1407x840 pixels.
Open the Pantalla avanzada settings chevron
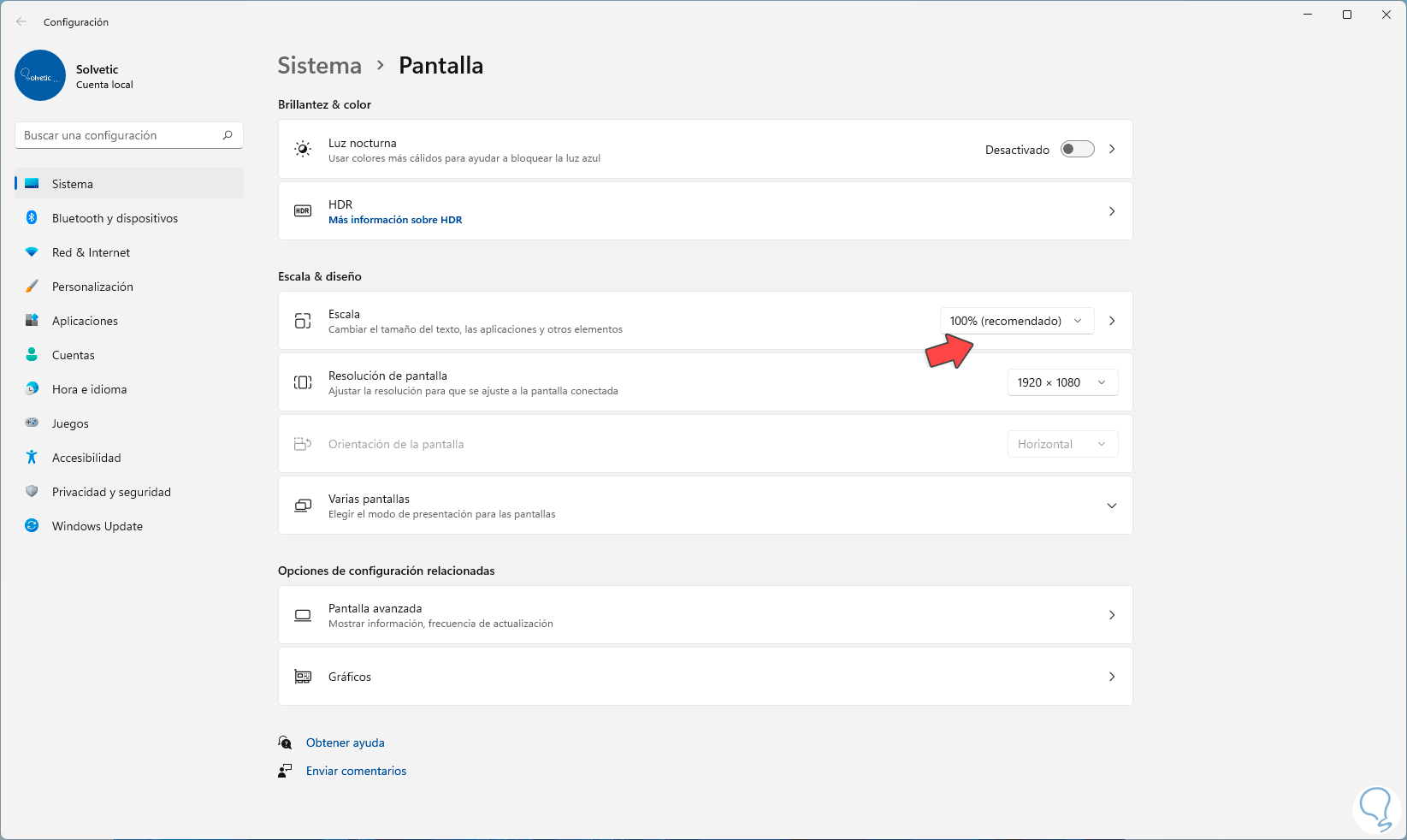point(1111,615)
